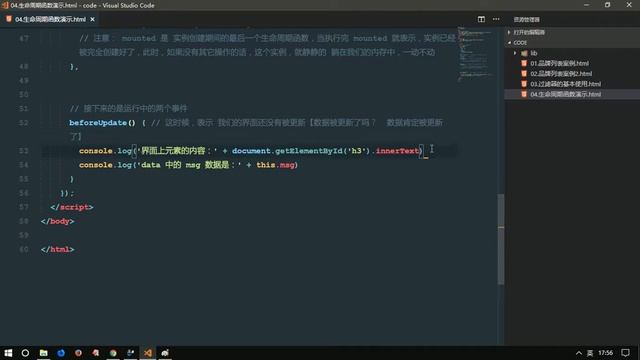This screenshot has width=640, height=360.
Task: Click the VS Code logo in the title bar
Action: tap(5, 5)
